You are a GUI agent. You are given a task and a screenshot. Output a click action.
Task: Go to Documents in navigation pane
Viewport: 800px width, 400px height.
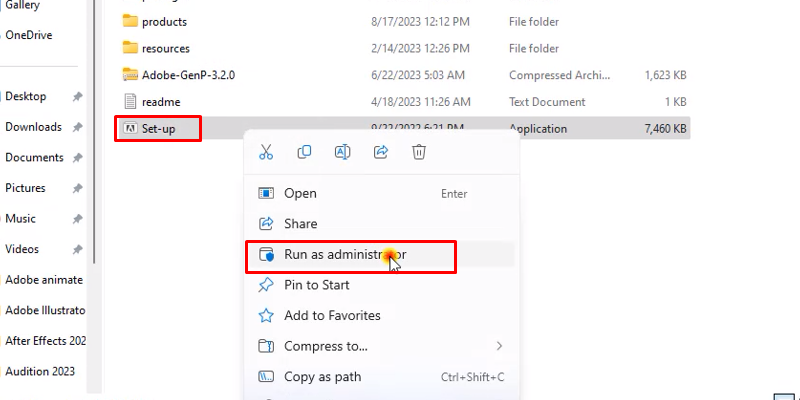[34, 157]
